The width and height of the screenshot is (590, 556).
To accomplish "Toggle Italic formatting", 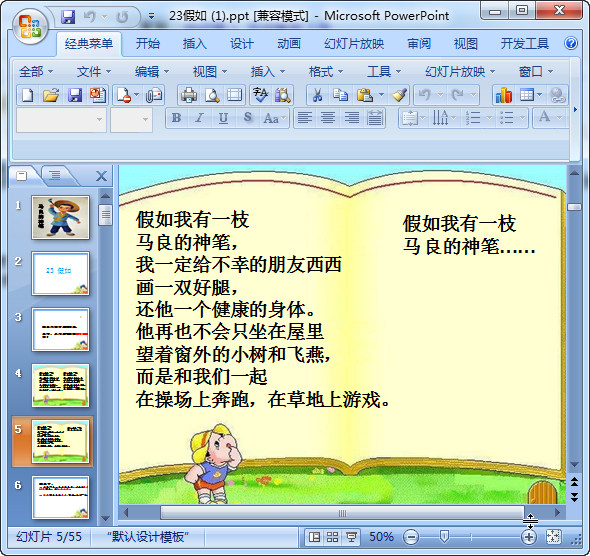I will coord(199,118).
